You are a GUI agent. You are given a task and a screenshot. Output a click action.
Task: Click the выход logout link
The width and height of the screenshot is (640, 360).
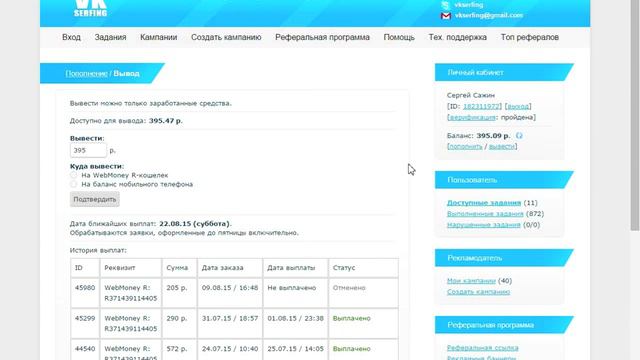click(x=518, y=106)
